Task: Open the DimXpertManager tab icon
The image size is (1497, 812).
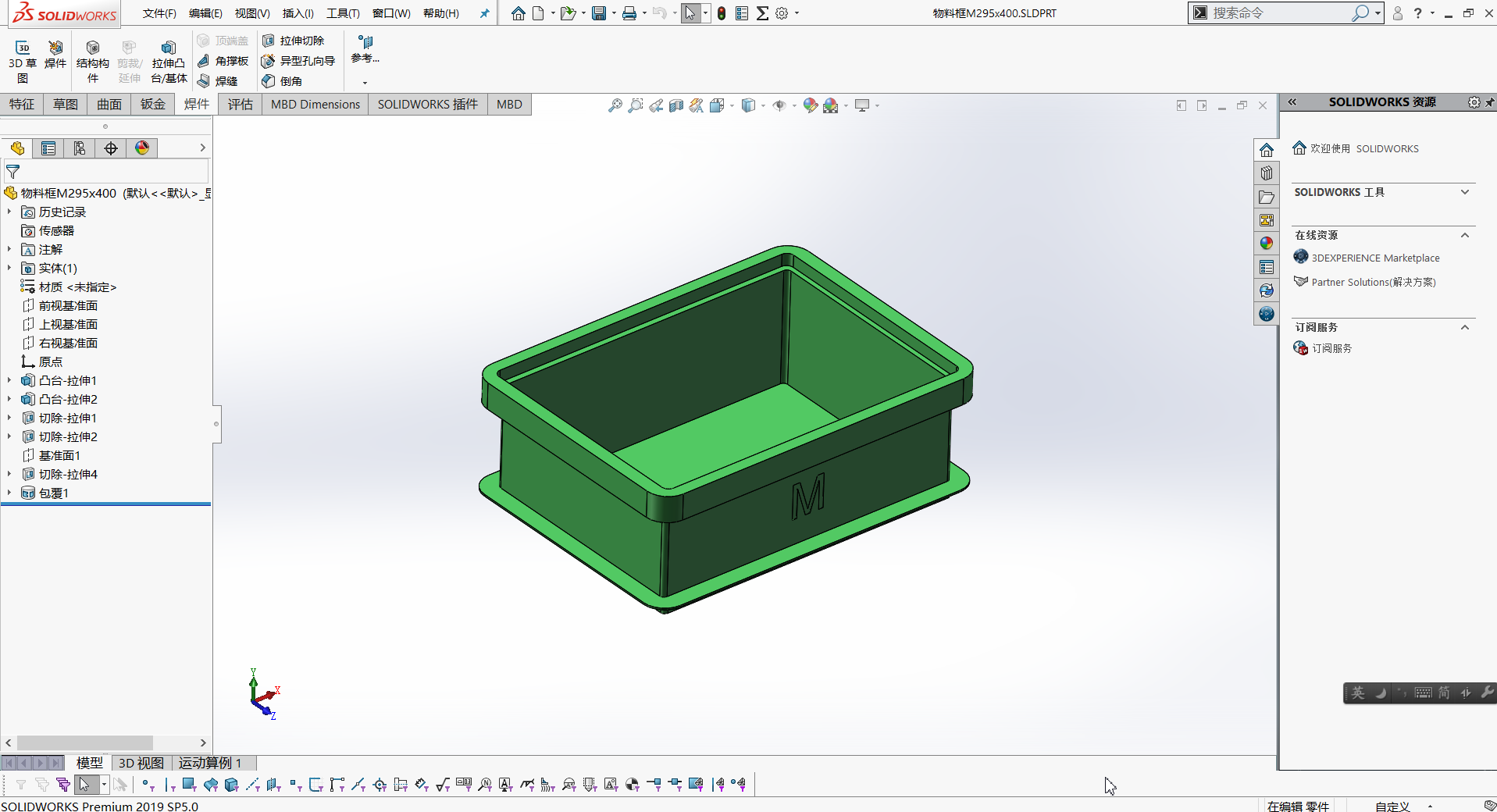Action: click(x=111, y=148)
